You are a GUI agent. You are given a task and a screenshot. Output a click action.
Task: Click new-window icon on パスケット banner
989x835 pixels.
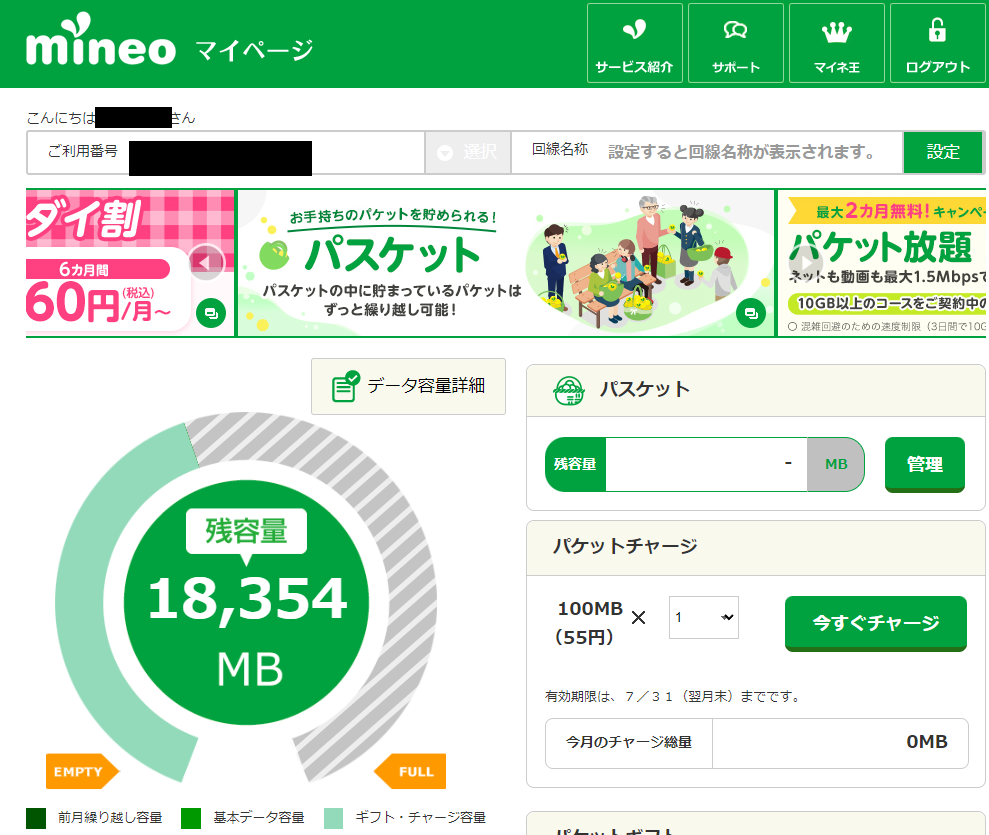[x=751, y=313]
